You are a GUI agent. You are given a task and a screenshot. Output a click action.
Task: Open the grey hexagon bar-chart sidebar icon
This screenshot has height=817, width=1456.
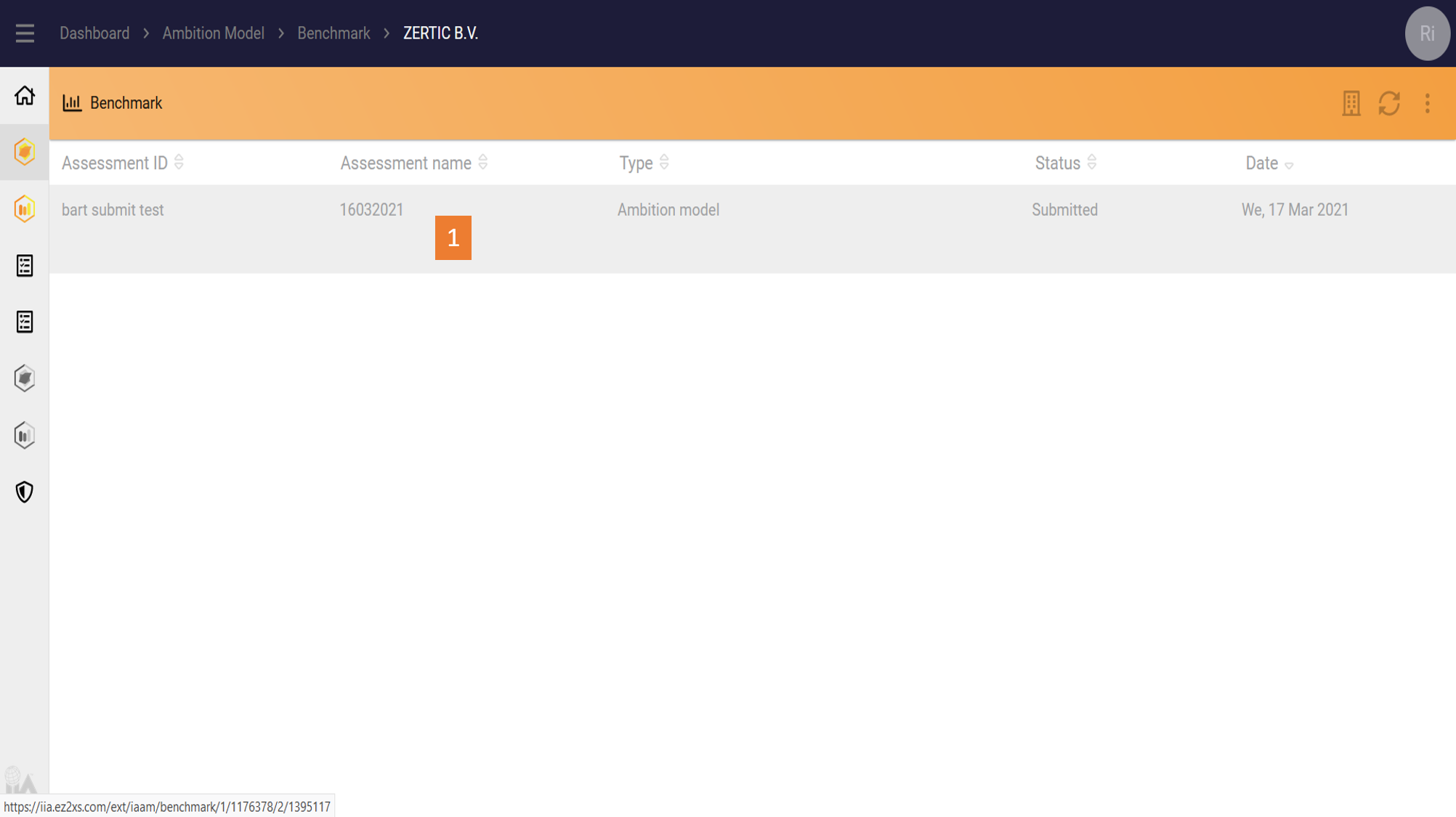tap(25, 436)
